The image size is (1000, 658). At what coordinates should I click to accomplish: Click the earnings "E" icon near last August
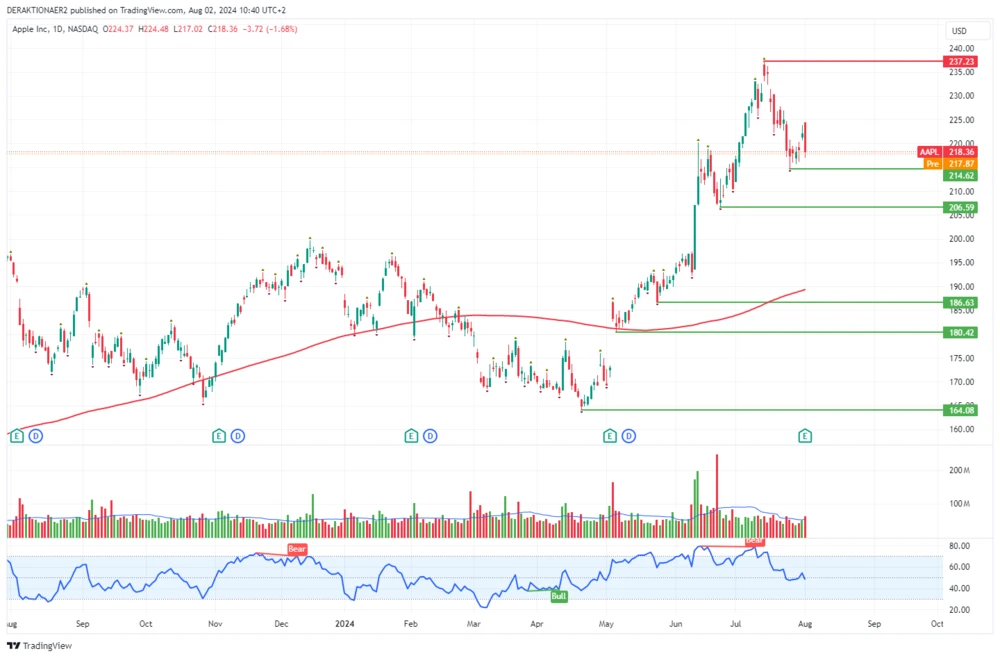[x=16, y=436]
